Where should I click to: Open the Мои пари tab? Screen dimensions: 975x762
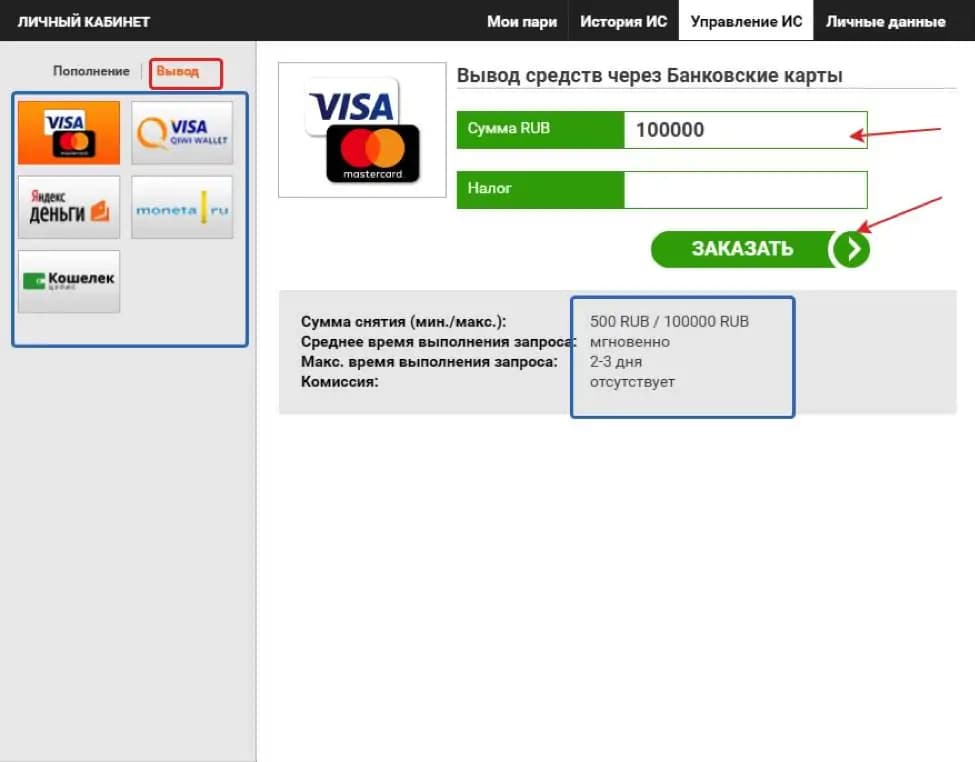coord(522,21)
